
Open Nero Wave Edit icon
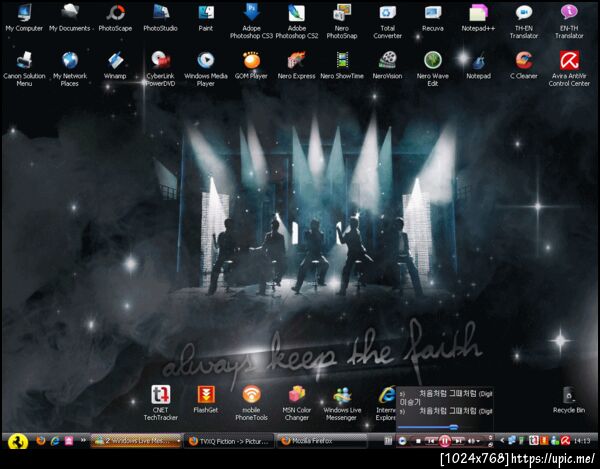[x=433, y=69]
